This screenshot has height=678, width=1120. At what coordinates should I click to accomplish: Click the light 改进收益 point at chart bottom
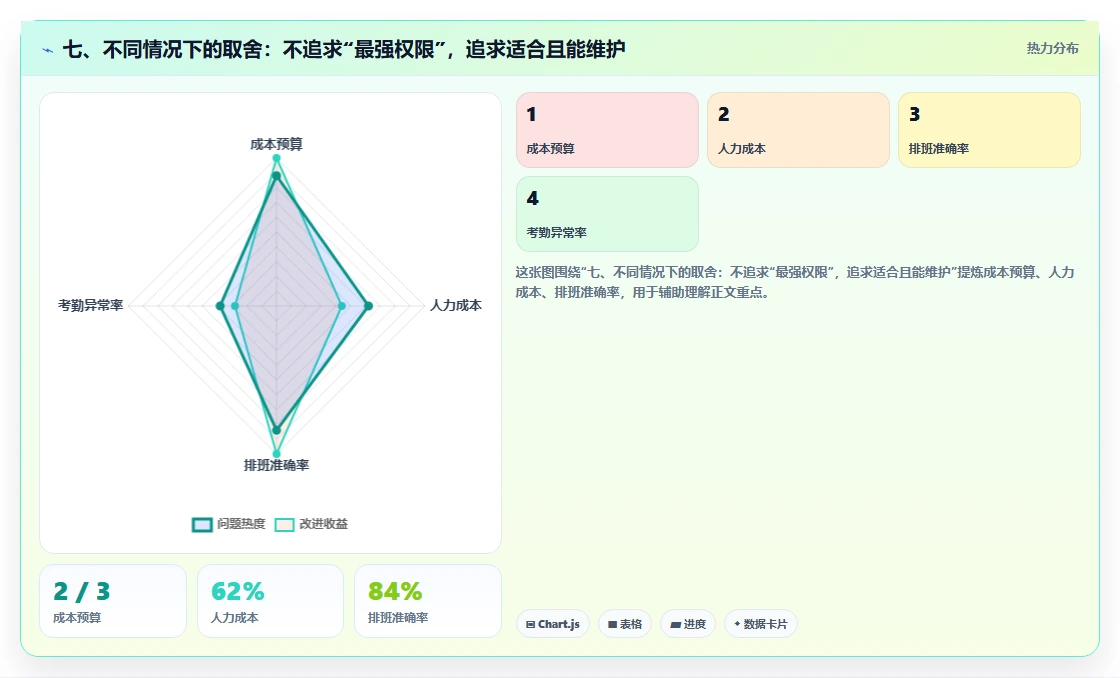point(276,454)
